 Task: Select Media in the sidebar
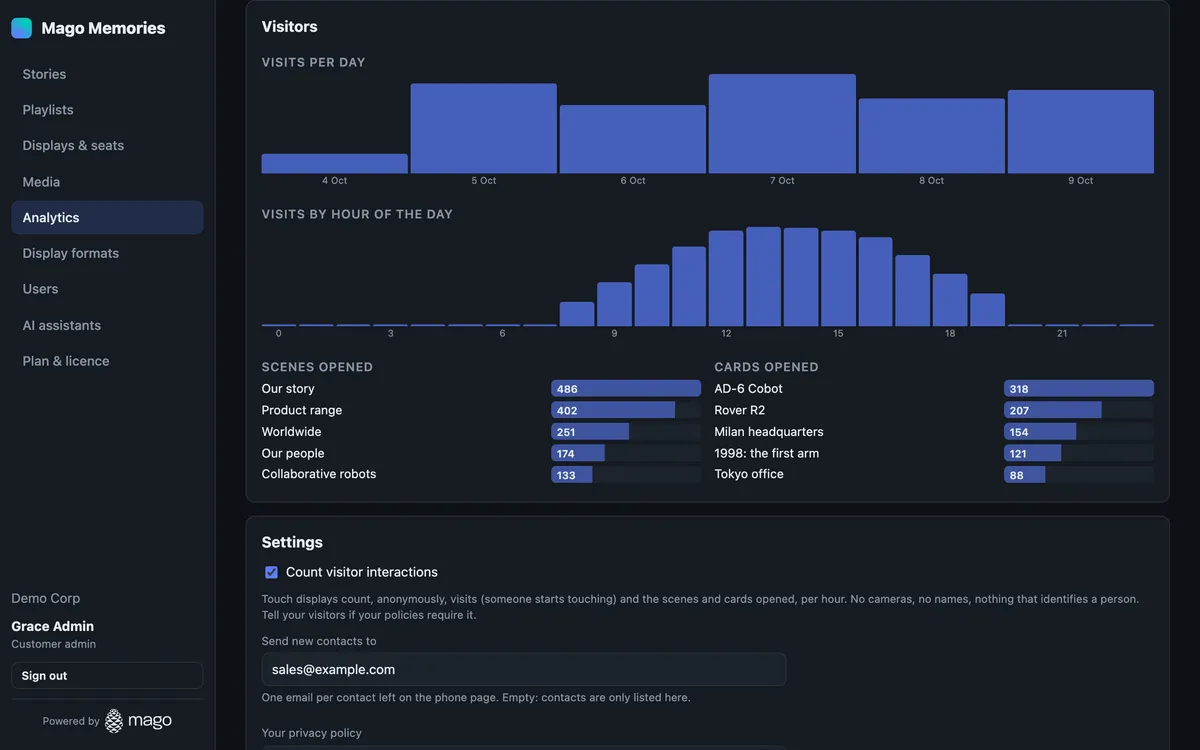point(107,182)
